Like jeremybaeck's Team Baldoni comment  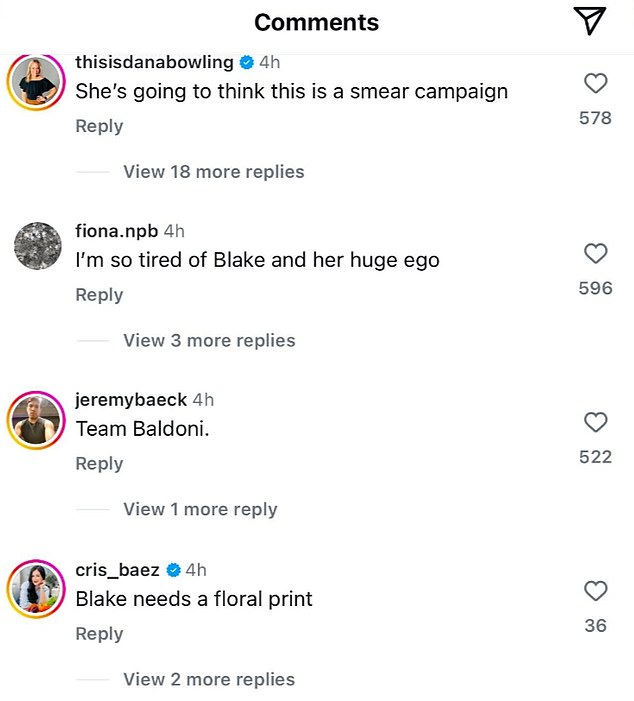pyautogui.click(x=596, y=422)
